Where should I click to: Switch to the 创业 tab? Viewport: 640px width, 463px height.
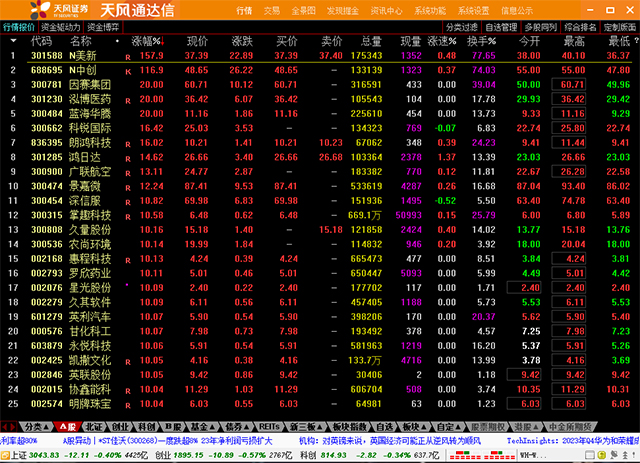(x=120, y=427)
